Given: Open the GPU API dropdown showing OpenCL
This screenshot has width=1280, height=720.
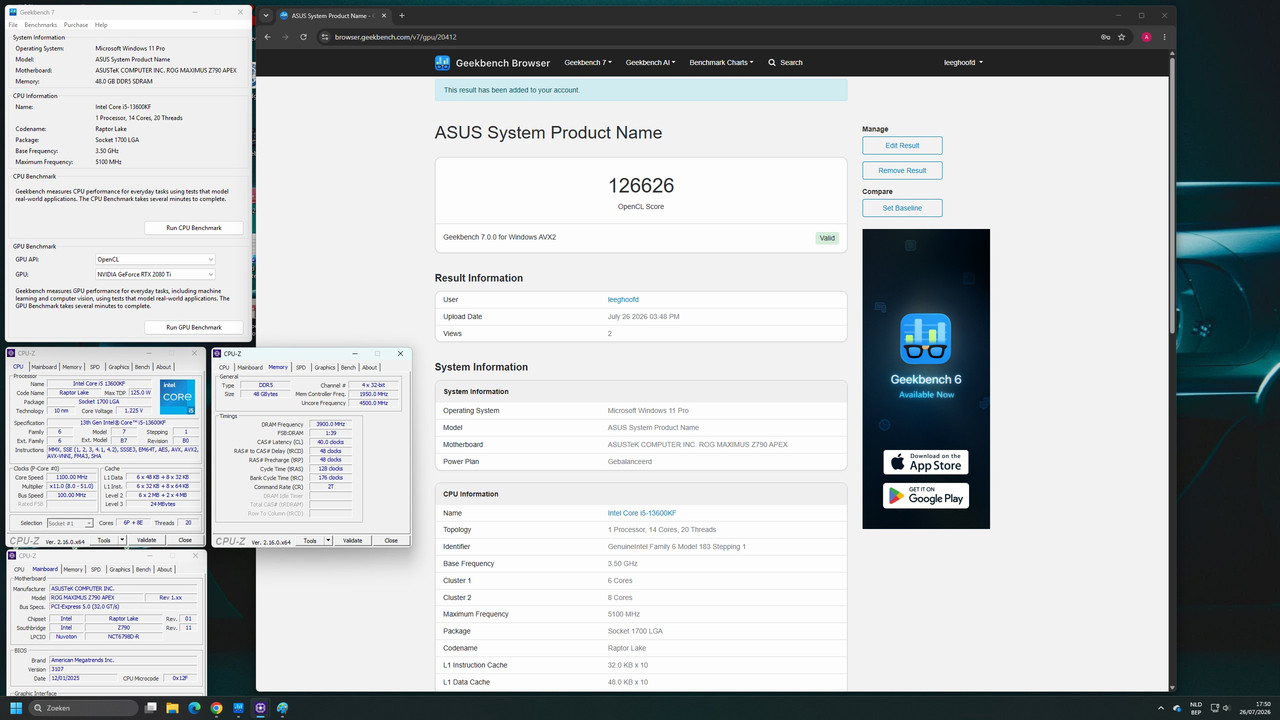Looking at the screenshot, I should 155,260.
